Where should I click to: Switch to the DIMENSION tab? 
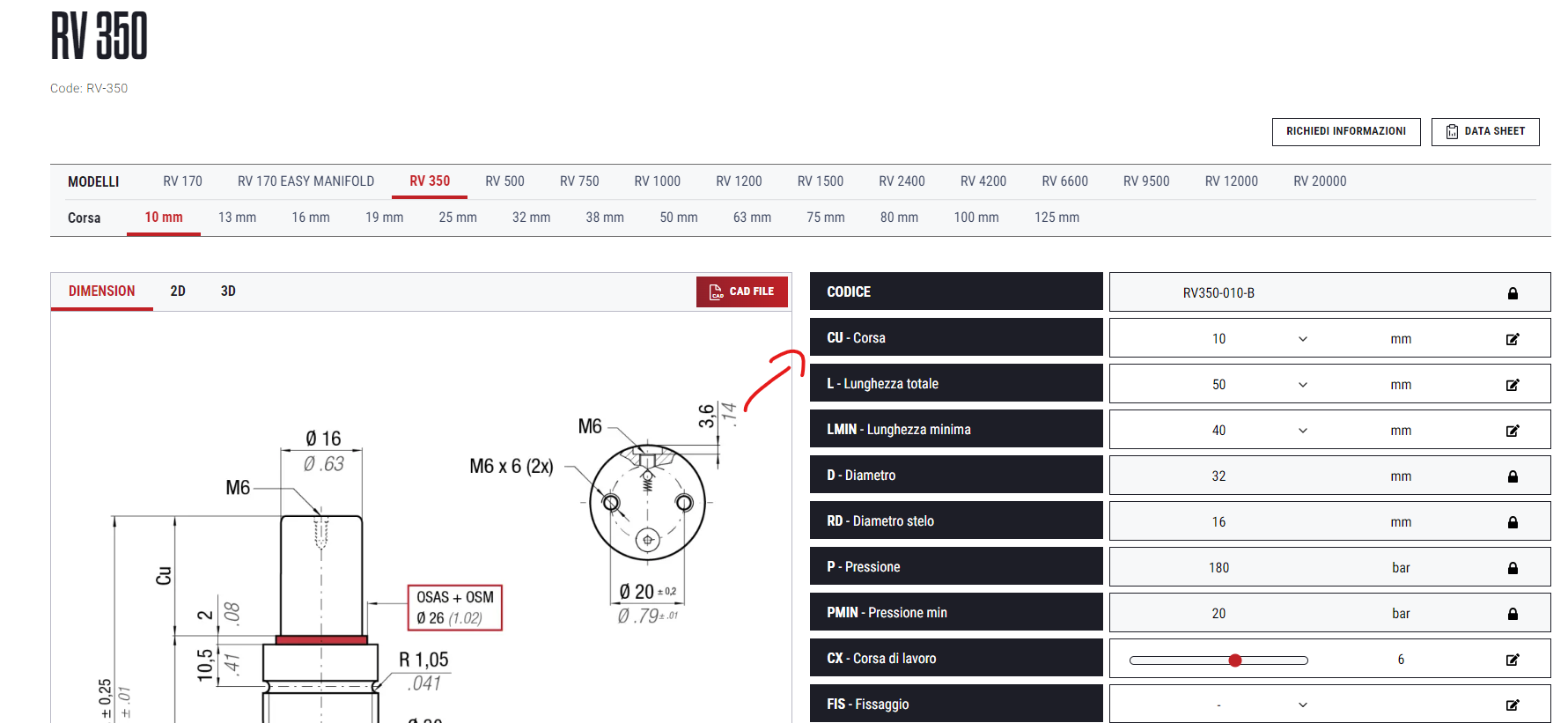click(102, 291)
